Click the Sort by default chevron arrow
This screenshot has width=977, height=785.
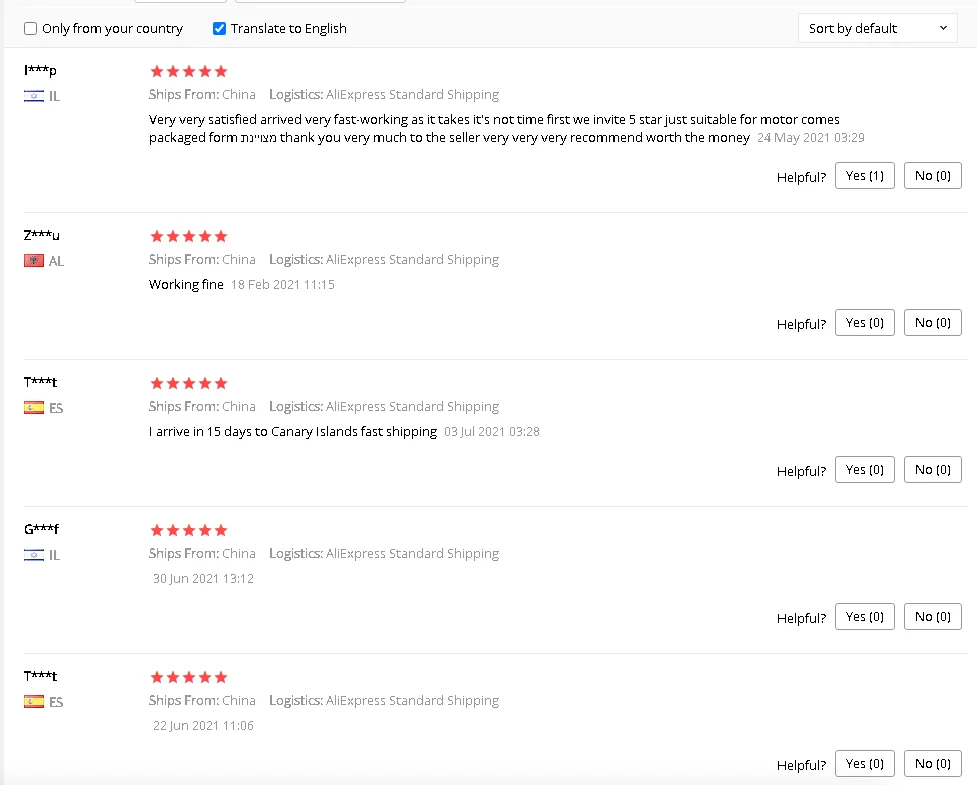(x=943, y=28)
